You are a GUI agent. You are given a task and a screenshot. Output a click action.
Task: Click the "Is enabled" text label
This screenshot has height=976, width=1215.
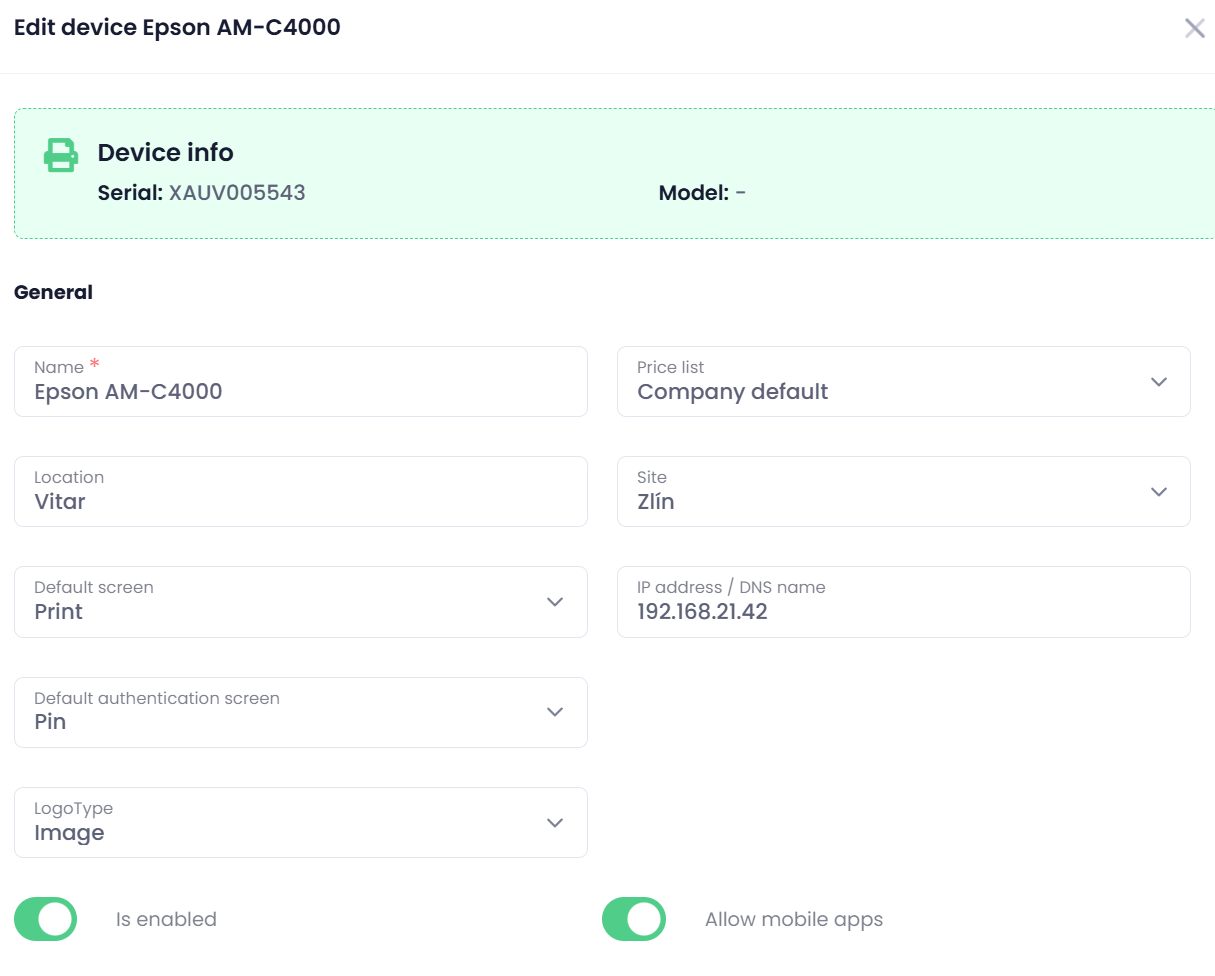(x=166, y=919)
